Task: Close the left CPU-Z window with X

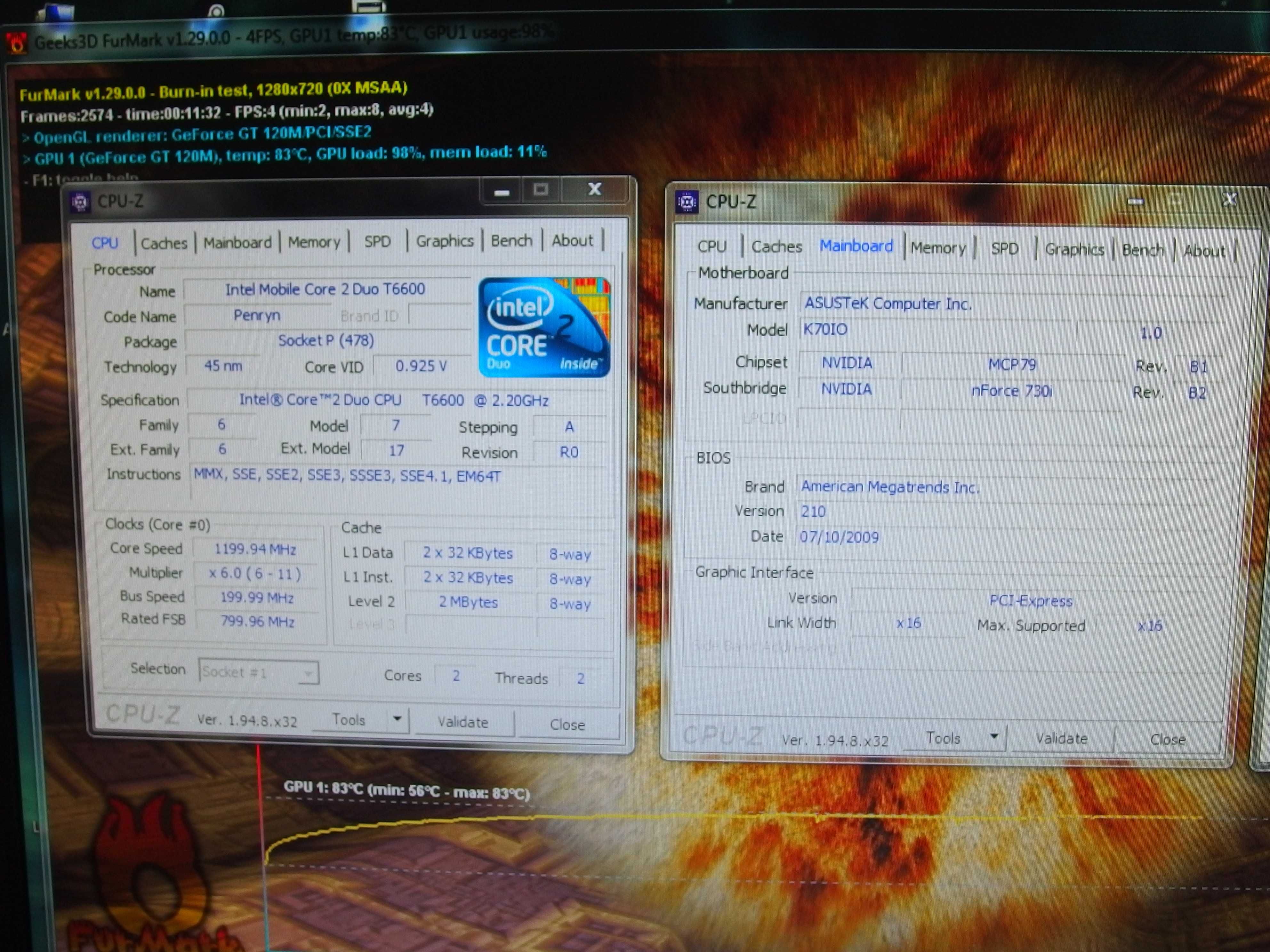Action: pyautogui.click(x=595, y=189)
